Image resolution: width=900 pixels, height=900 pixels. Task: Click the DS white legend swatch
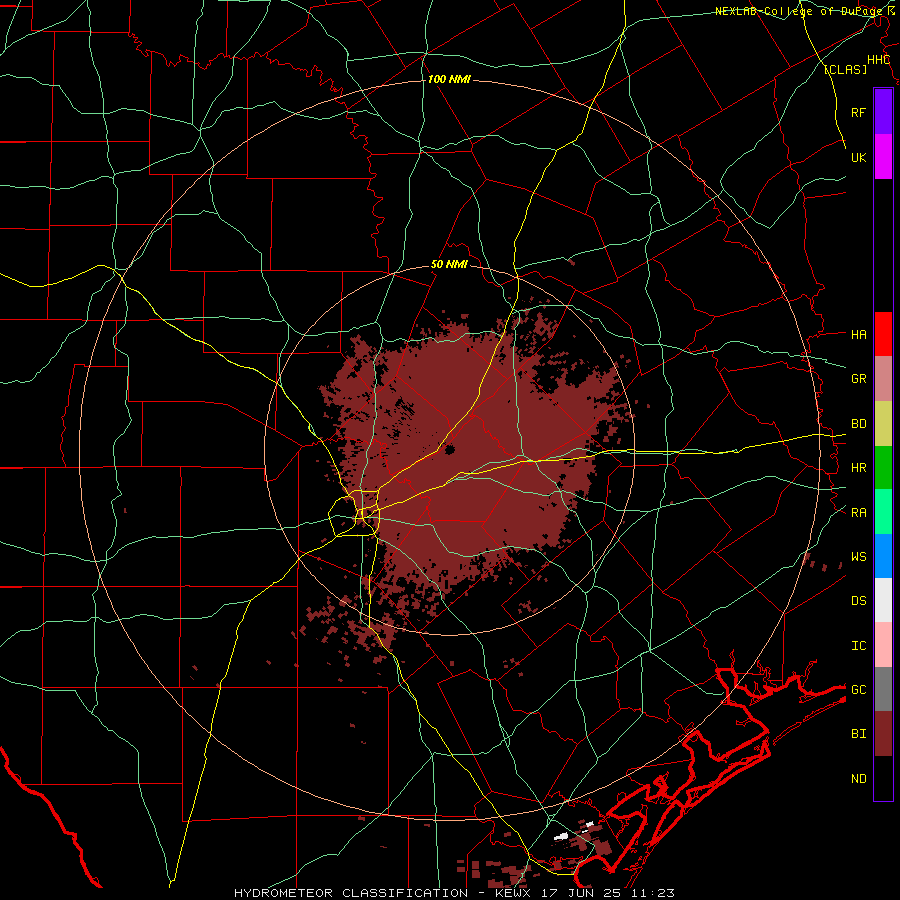tap(883, 600)
